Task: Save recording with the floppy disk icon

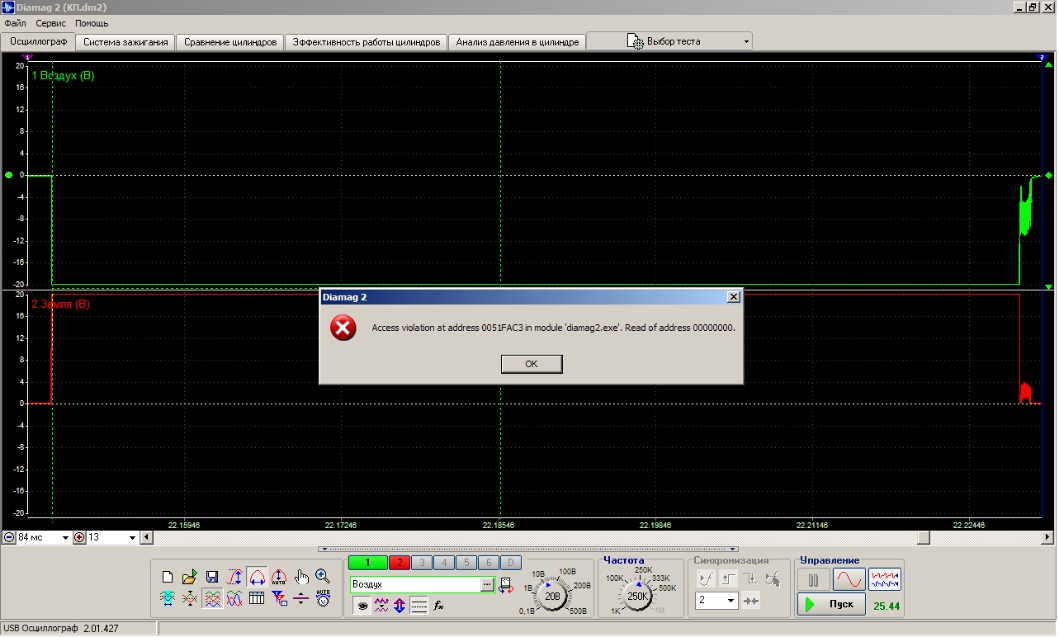Action: pos(212,577)
